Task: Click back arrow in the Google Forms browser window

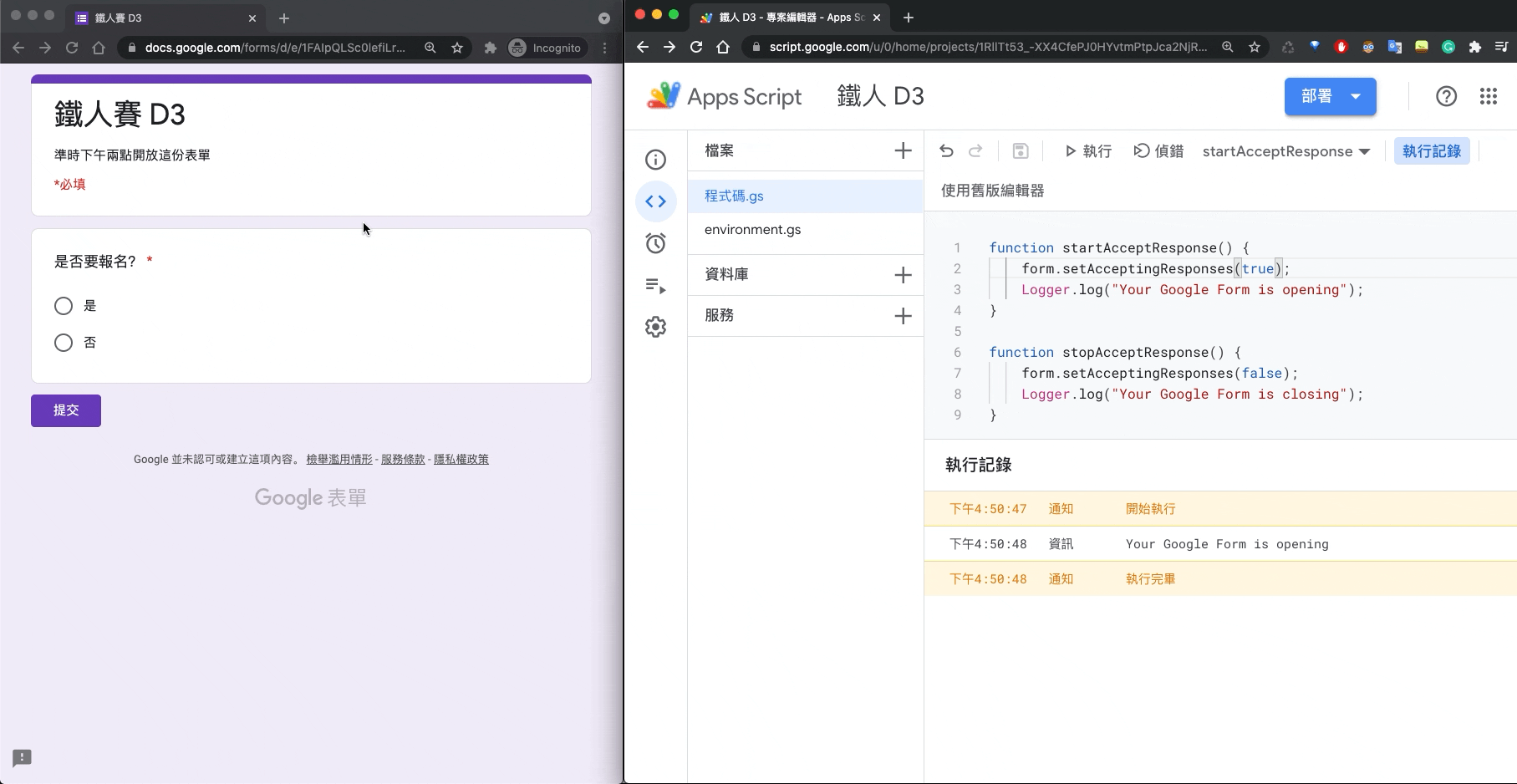Action: (x=18, y=48)
